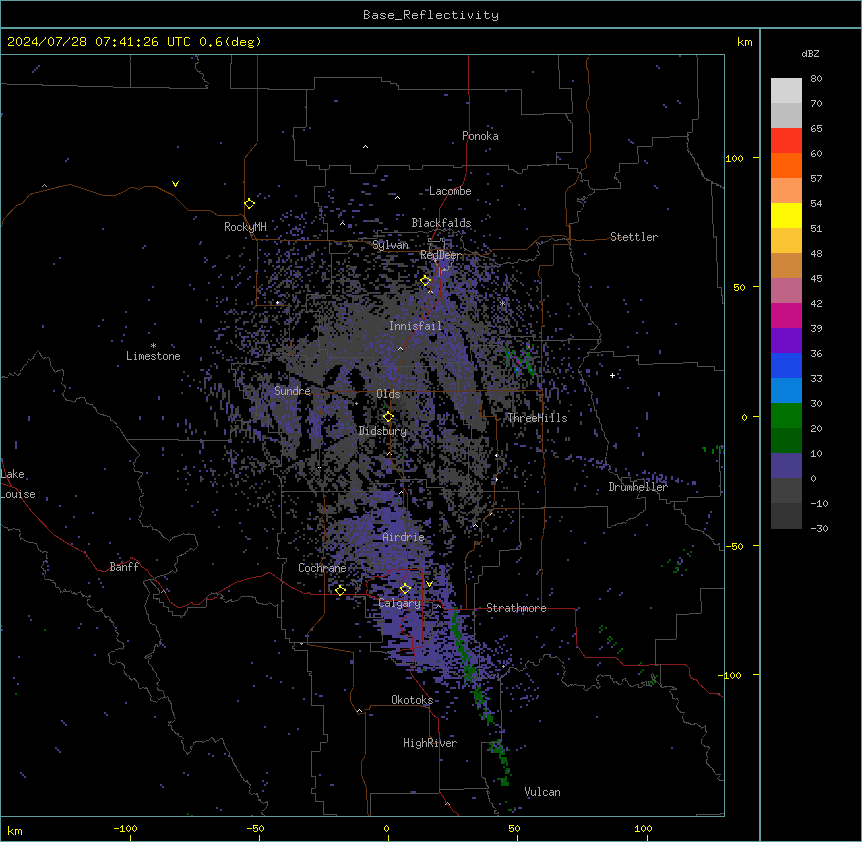The width and height of the screenshot is (862, 842).
Task: Click the white plus marker northwest of Drumheller
Action: [612, 375]
